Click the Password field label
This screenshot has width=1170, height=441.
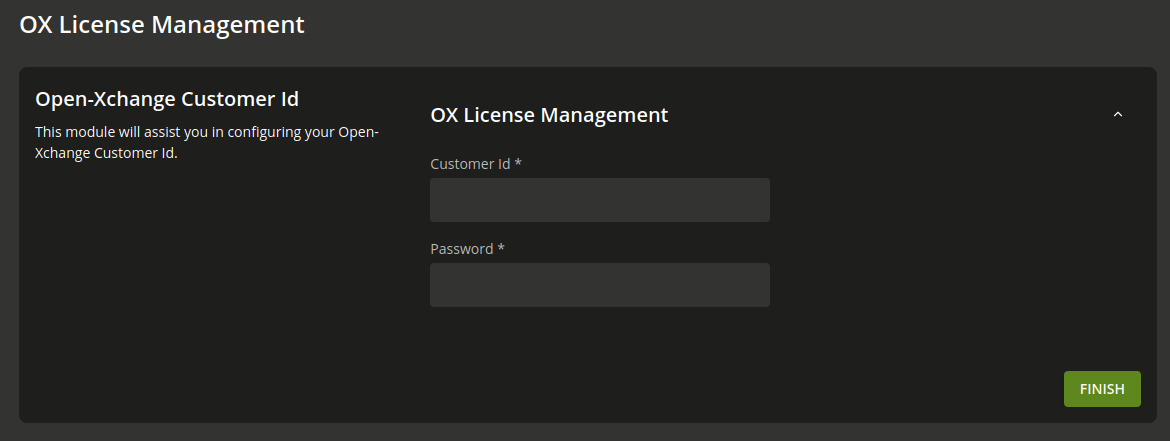467,249
